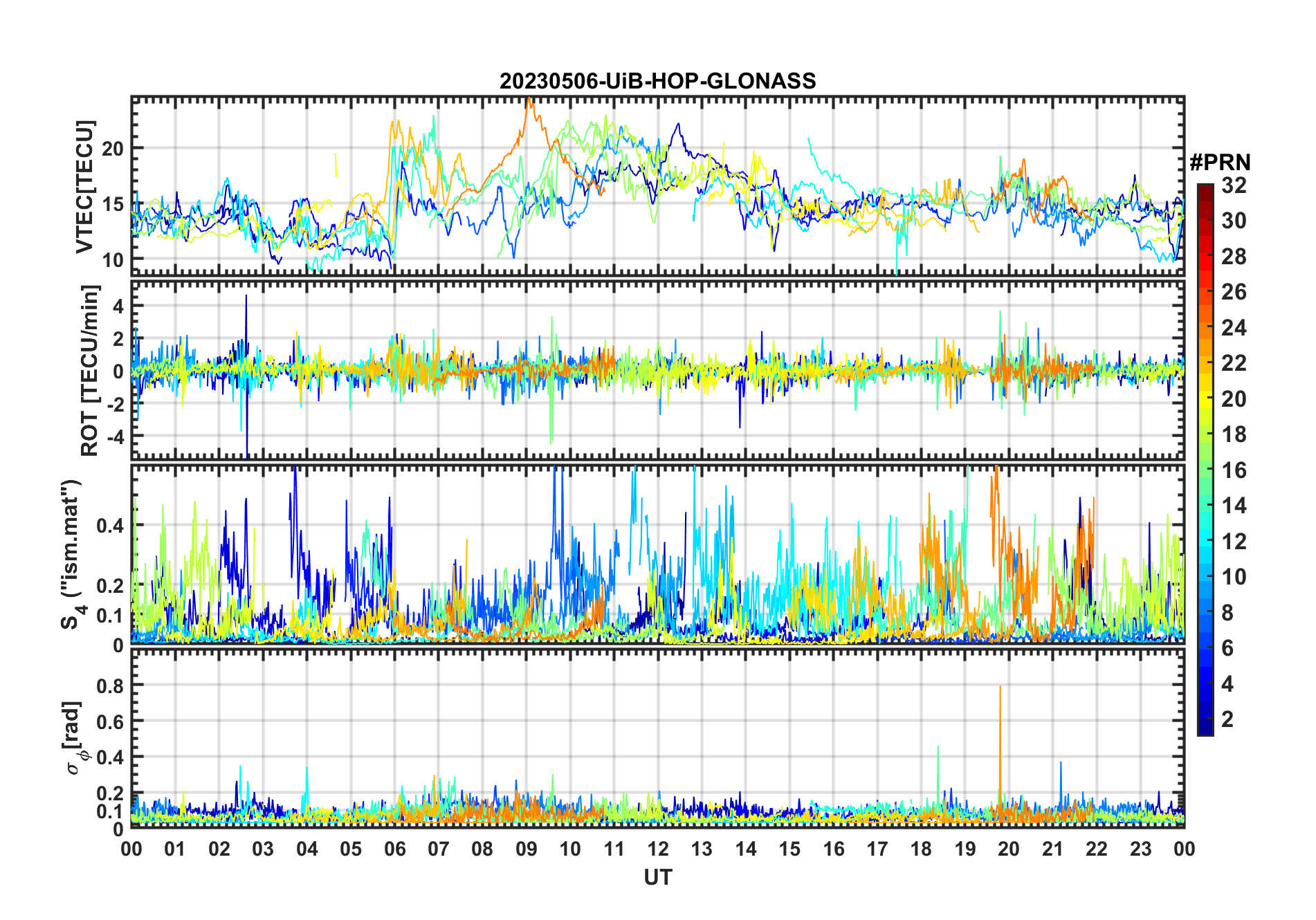This screenshot has height=920, width=1316.
Task: Click the 0.8 tick on sigma-phi axis
Action: [x=110, y=686]
